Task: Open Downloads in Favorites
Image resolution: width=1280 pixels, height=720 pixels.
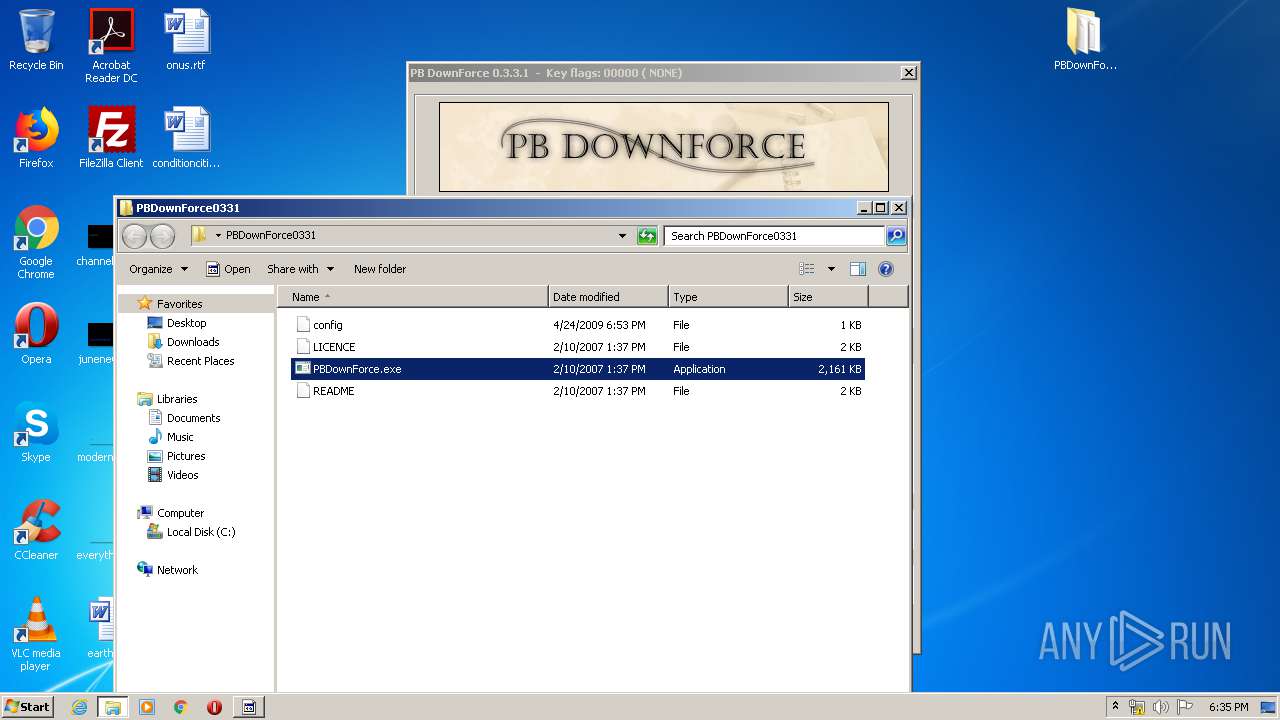Action: [192, 342]
